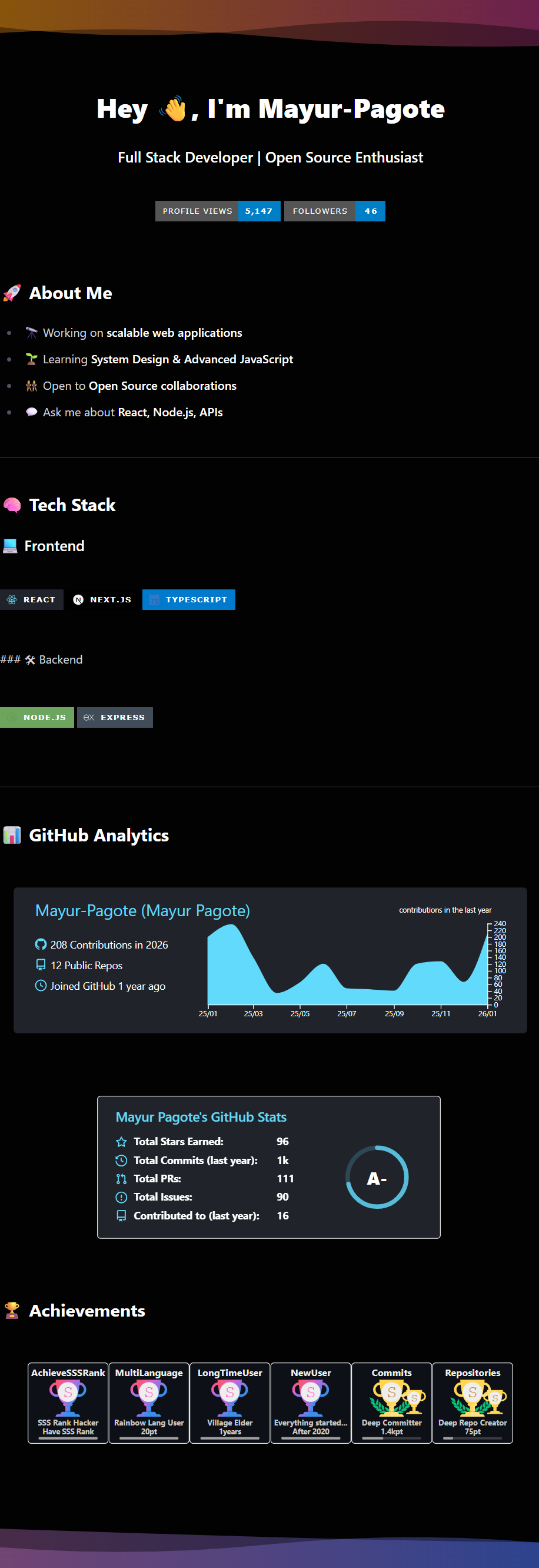Open the Mayur-Pagote (Mayur Pagote) card title
This screenshot has height=1568, width=539.
(142, 911)
